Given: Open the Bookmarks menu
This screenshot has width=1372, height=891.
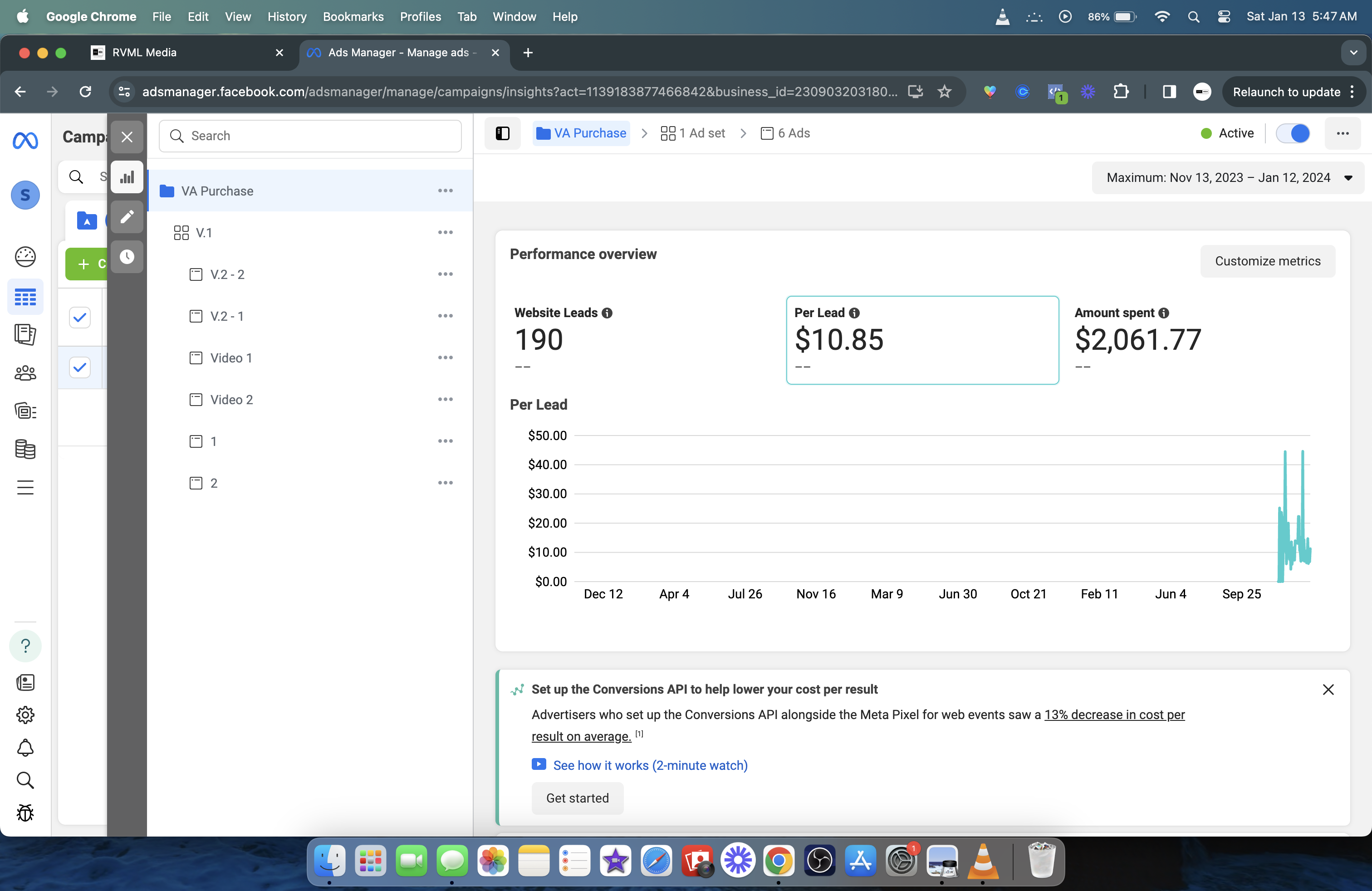Looking at the screenshot, I should click(x=353, y=17).
